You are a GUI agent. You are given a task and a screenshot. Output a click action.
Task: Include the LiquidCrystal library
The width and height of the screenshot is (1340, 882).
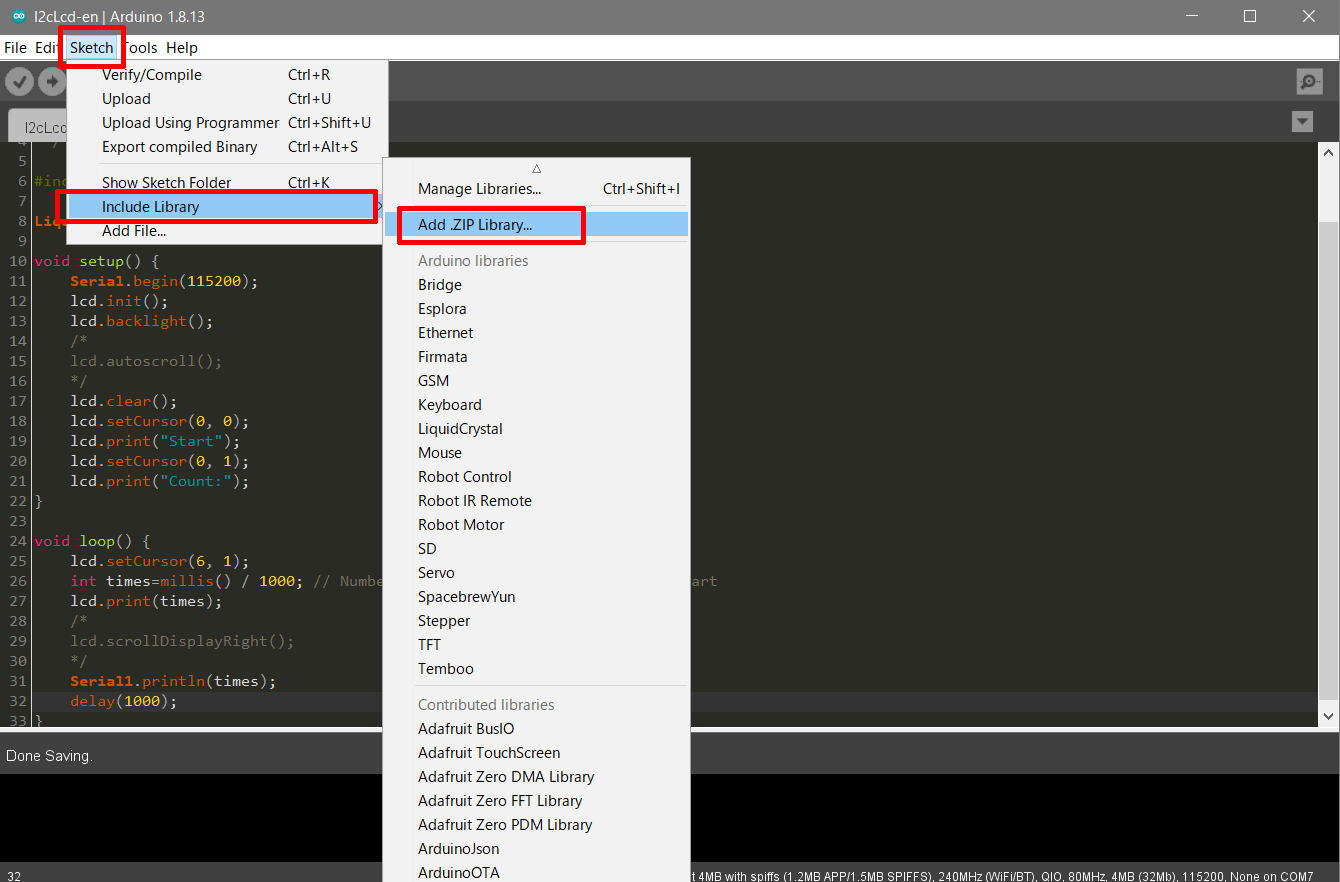[x=460, y=428]
